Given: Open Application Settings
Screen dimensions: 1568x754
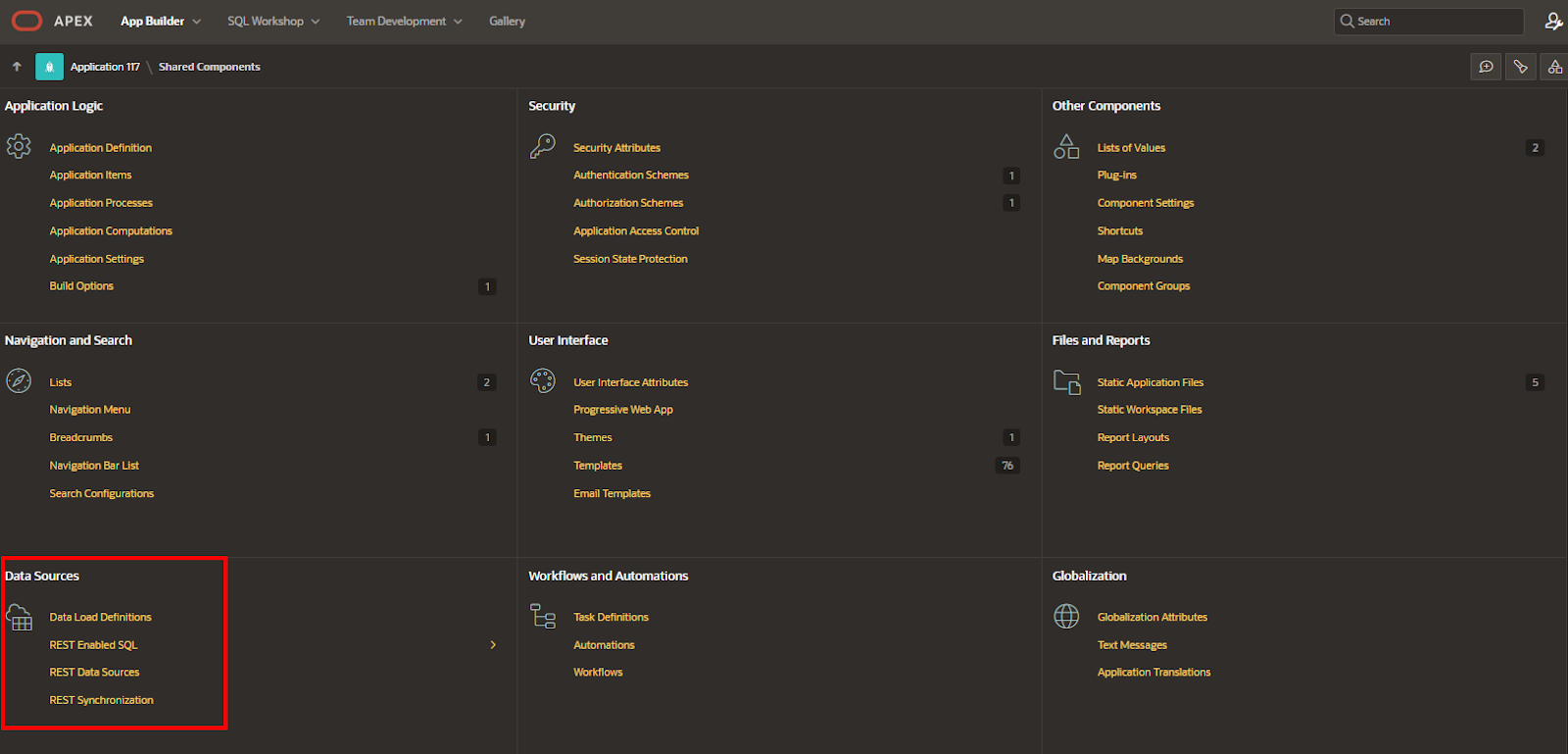Looking at the screenshot, I should 97,259.
